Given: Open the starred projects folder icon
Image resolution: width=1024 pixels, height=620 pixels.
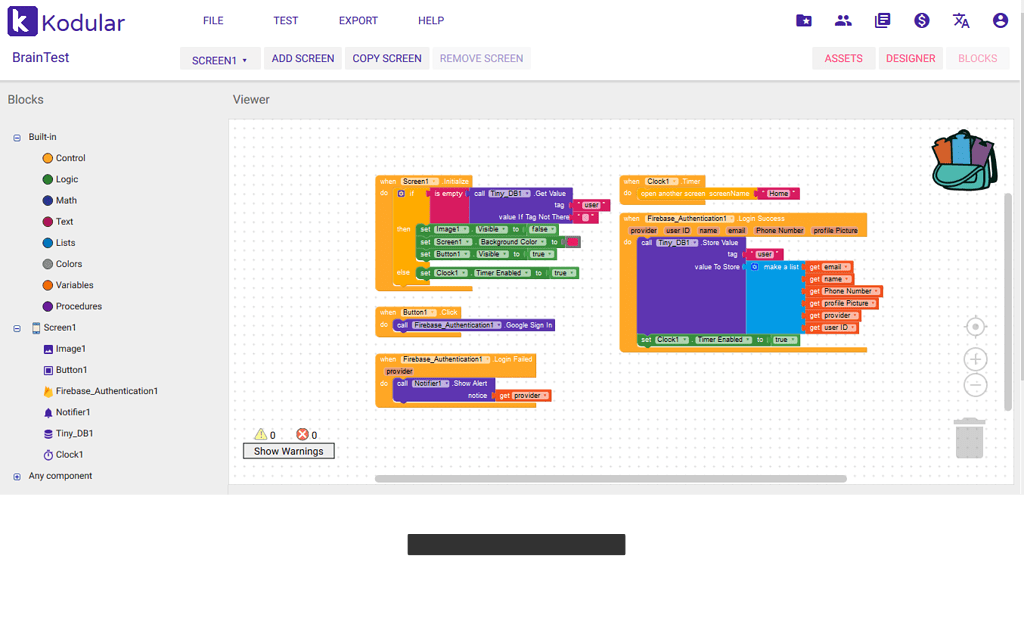Looking at the screenshot, I should tap(804, 20).
